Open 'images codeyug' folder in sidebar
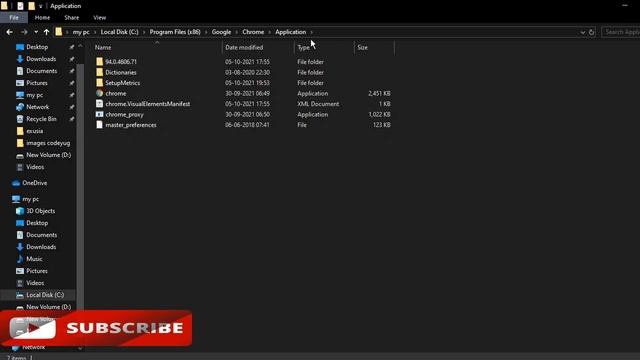The height and width of the screenshot is (360, 640). (x=48, y=143)
